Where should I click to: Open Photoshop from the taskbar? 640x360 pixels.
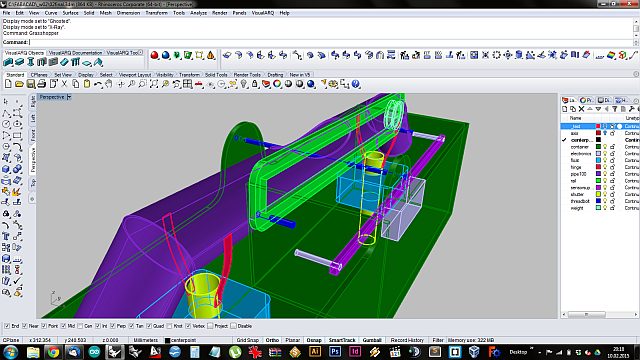click(x=335, y=352)
